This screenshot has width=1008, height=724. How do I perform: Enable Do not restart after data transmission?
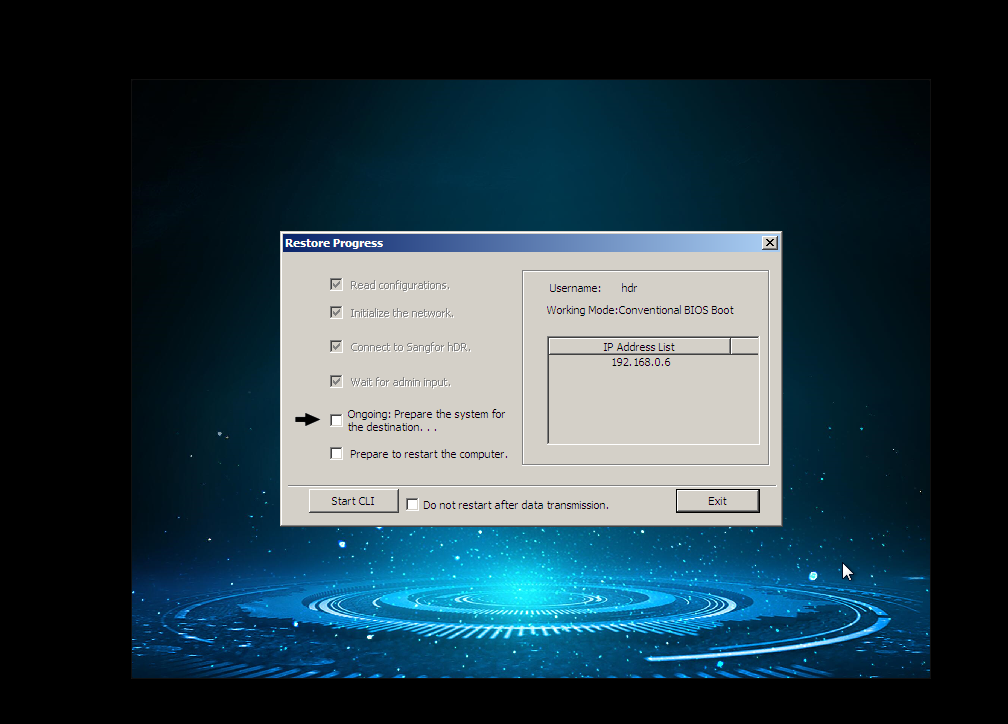click(x=413, y=504)
